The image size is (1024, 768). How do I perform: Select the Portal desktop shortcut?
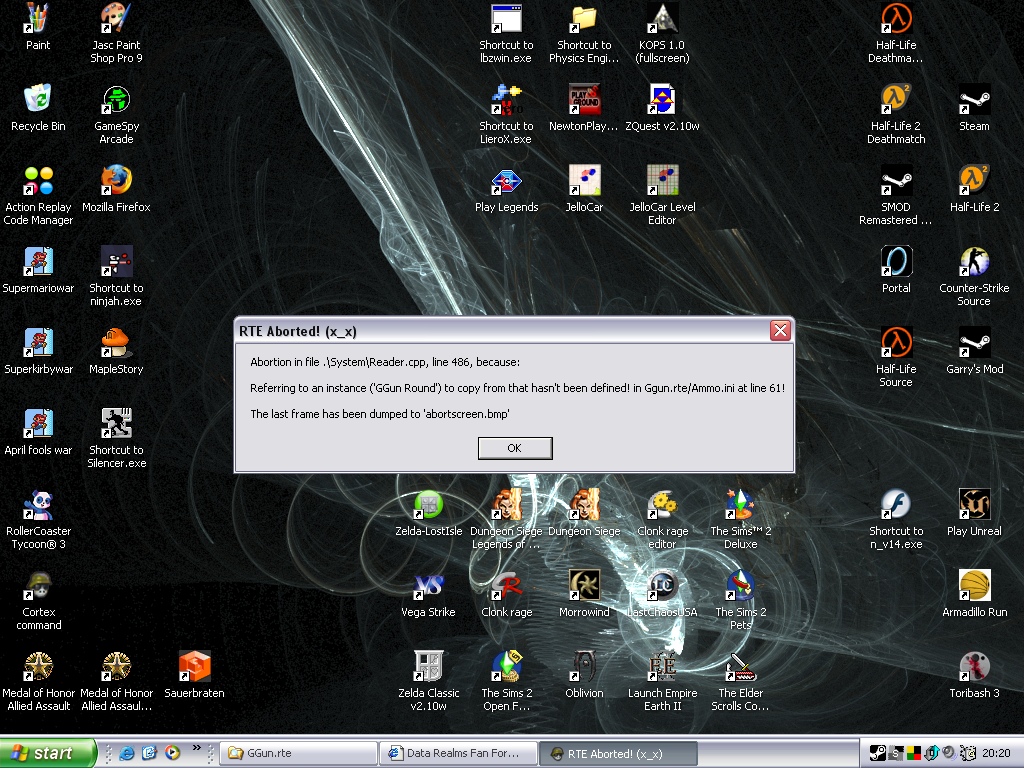(x=896, y=263)
